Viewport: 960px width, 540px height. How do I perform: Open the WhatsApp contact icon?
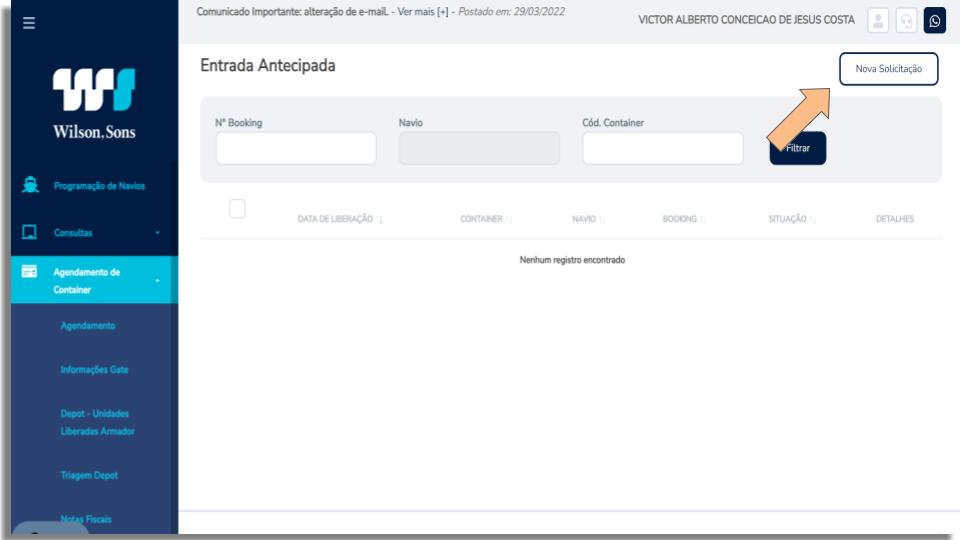tap(934, 20)
